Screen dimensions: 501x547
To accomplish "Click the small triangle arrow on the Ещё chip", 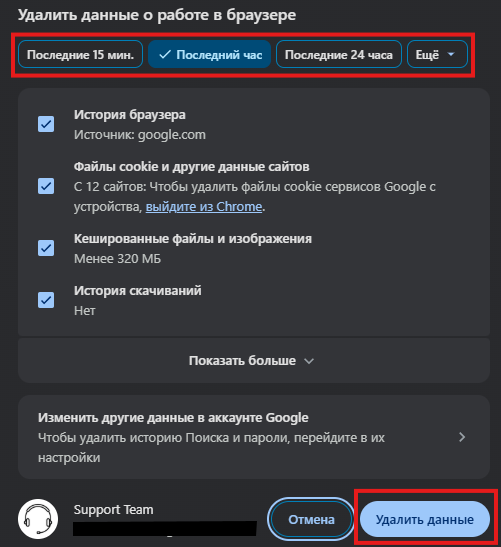I will 451,54.
